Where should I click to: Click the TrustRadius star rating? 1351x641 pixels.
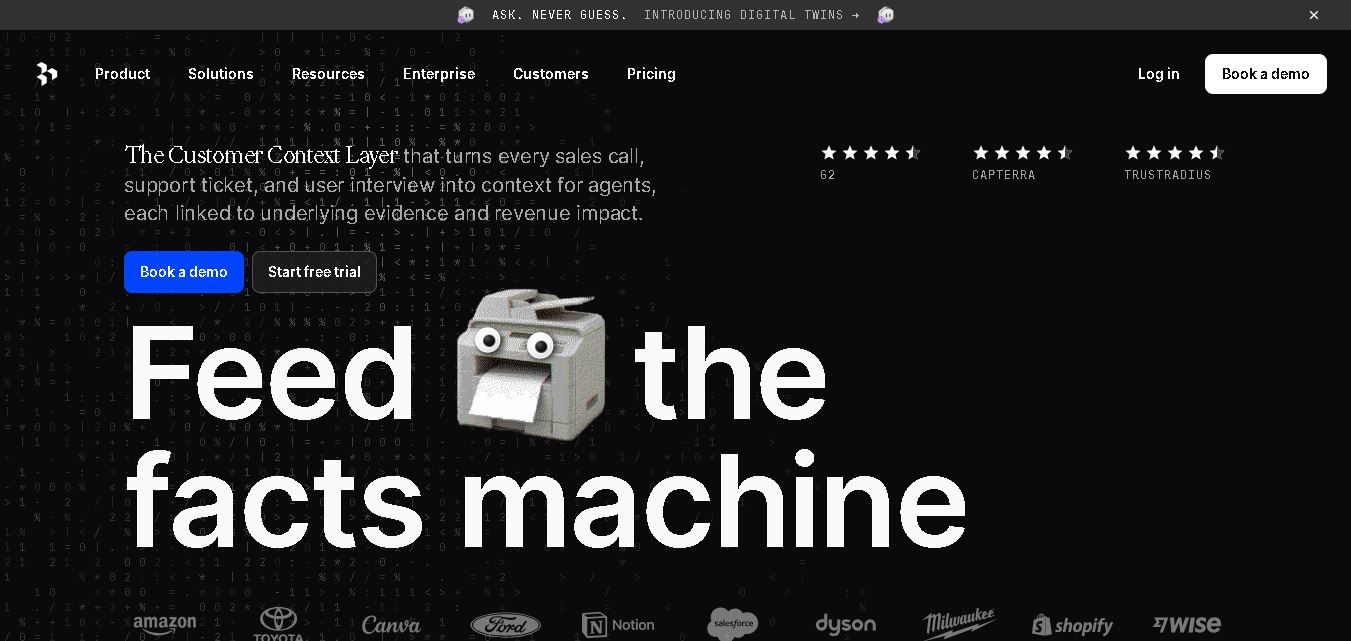coord(1174,153)
